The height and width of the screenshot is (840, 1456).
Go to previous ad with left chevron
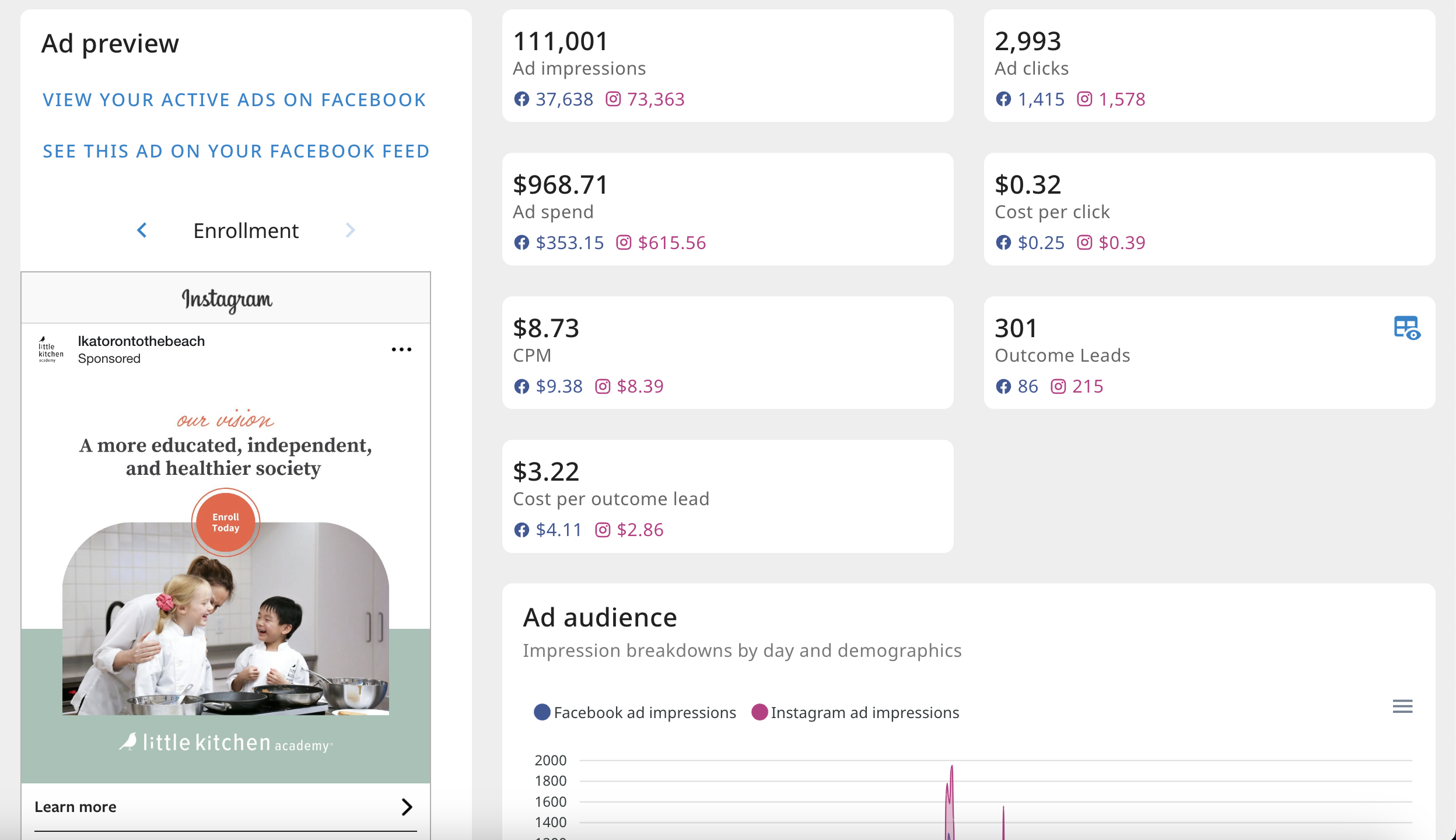pyautogui.click(x=142, y=230)
